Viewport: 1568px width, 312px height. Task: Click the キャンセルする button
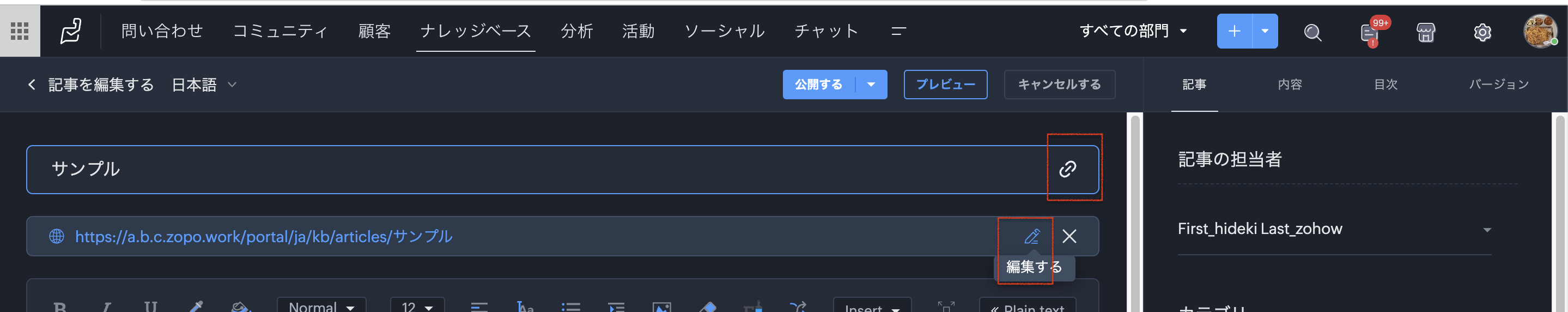click(x=1059, y=85)
